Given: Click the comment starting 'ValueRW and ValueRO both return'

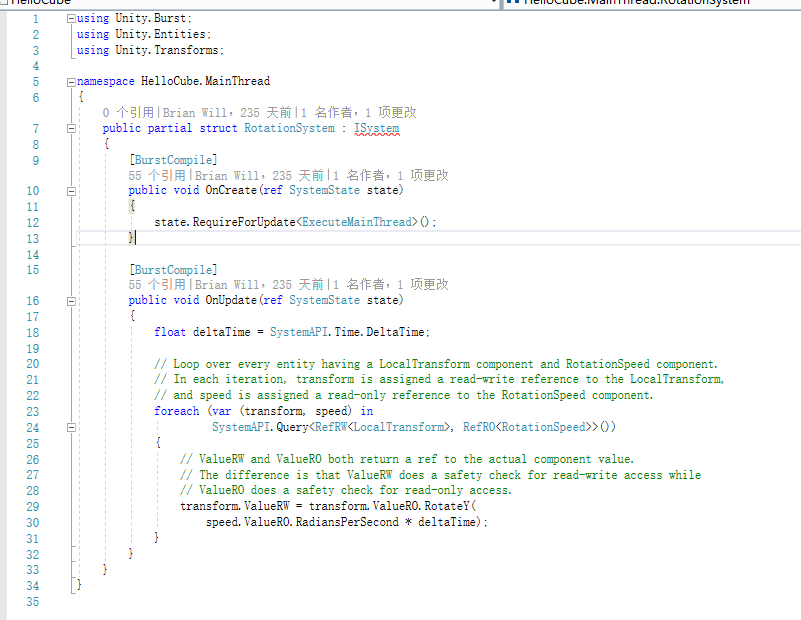Looking at the screenshot, I should pyautogui.click(x=407, y=459).
